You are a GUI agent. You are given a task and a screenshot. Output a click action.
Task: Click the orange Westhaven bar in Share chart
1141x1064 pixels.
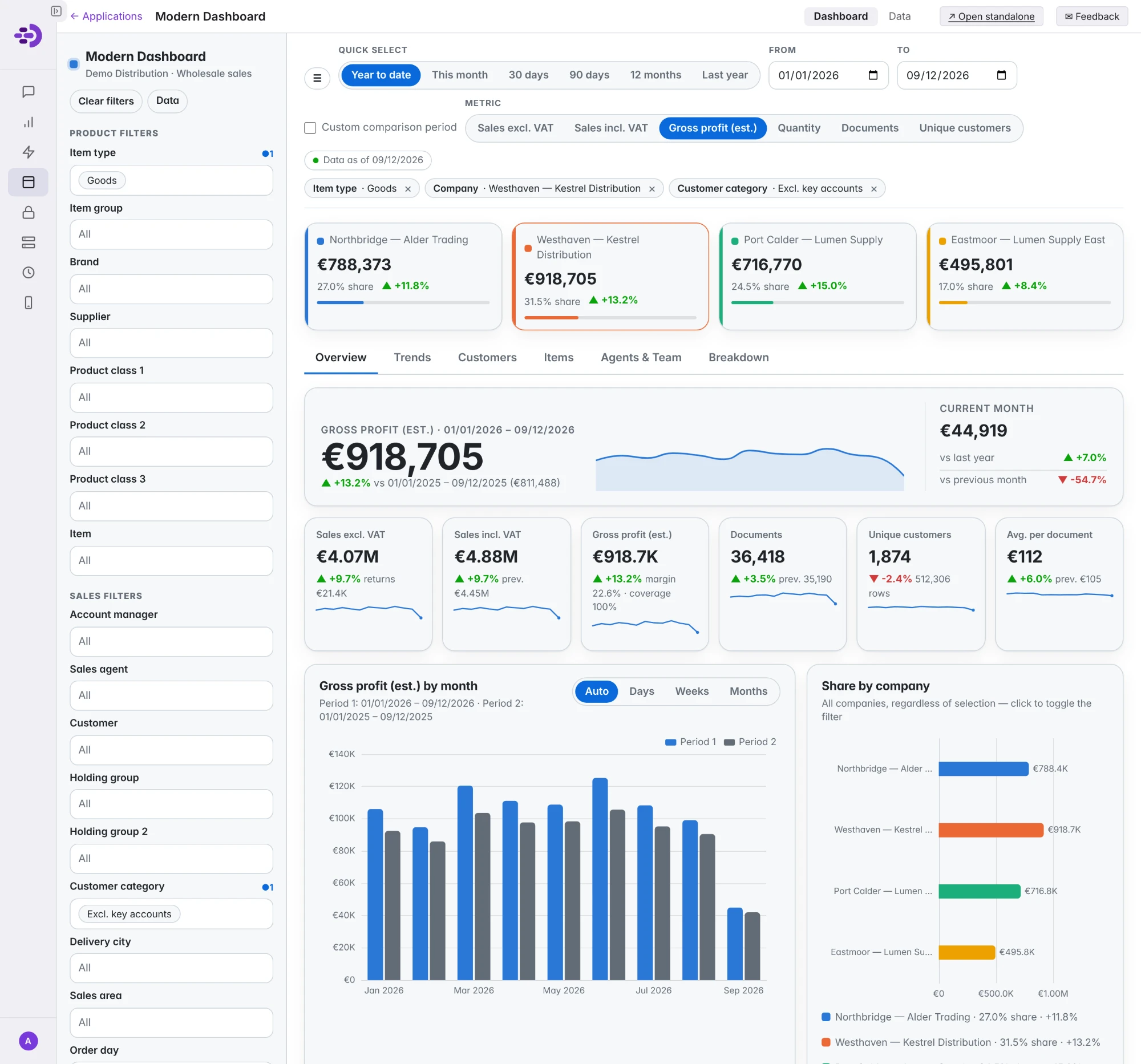(x=990, y=830)
